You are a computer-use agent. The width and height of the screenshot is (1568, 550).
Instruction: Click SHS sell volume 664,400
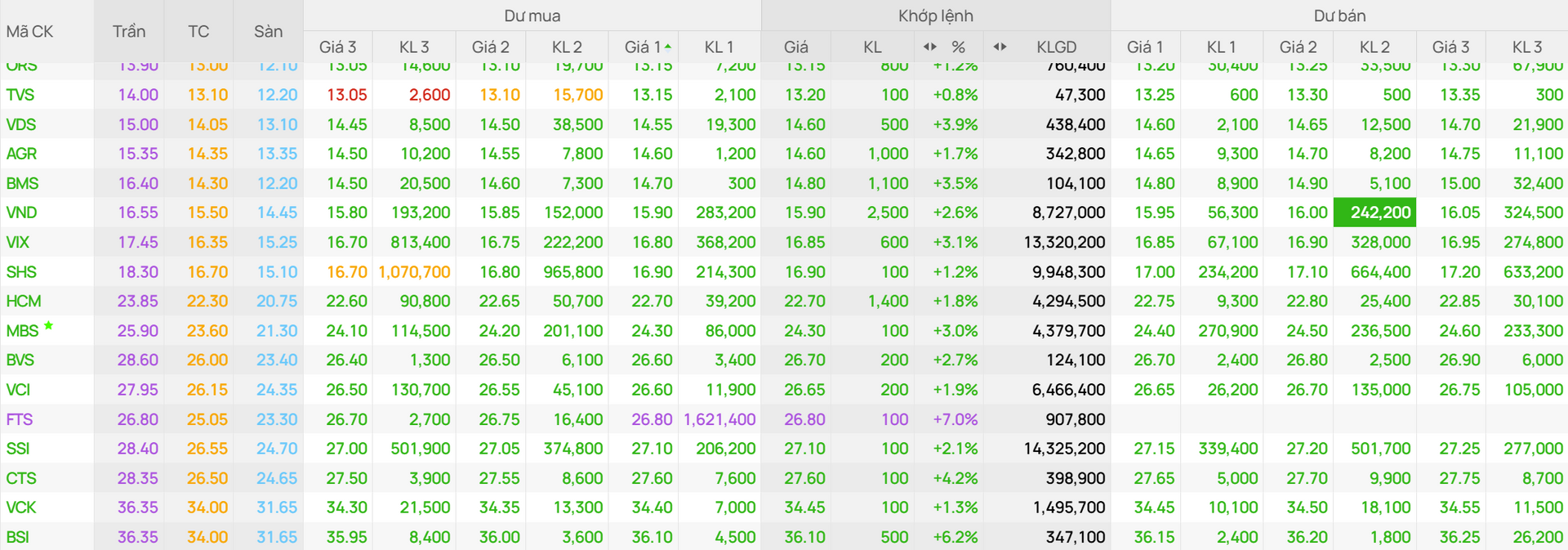(x=1380, y=271)
